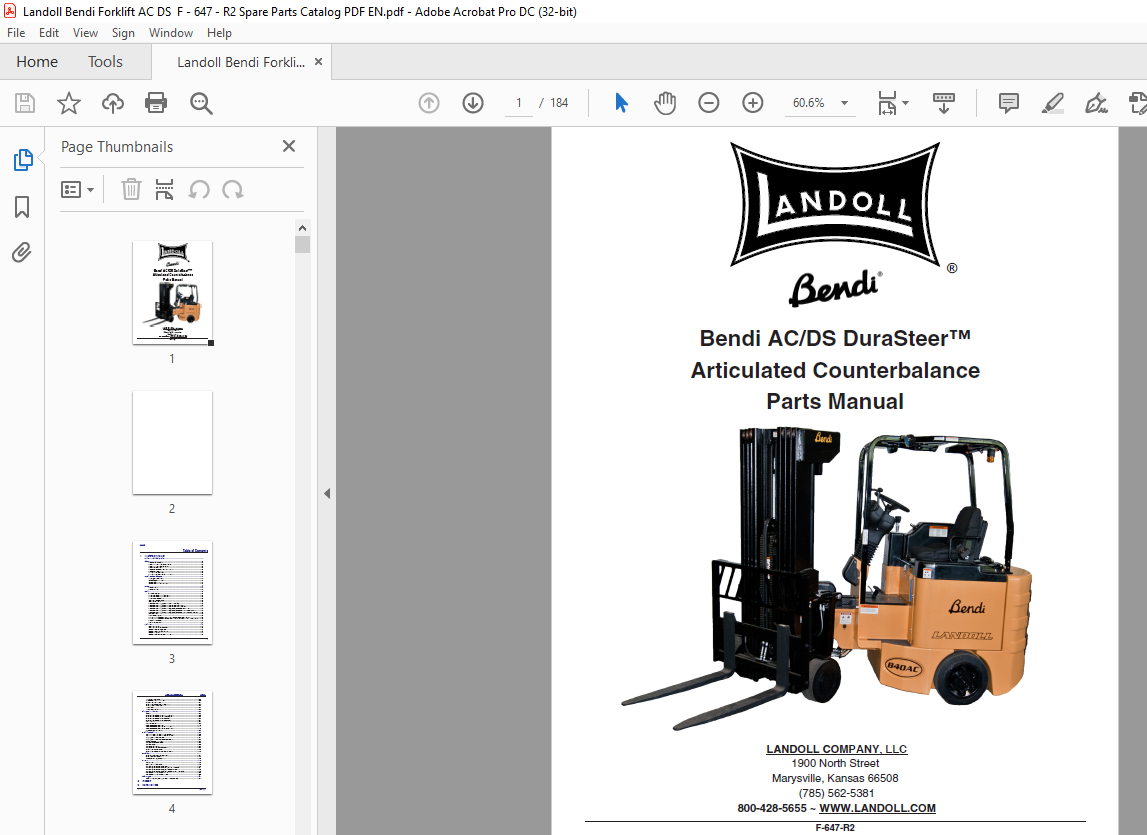Print the document with printer icon

click(156, 103)
